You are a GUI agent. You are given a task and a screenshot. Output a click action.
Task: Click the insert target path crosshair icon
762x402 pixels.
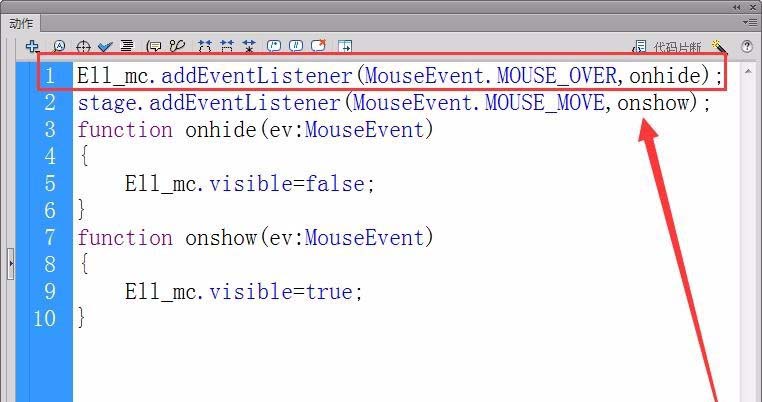pyautogui.click(x=84, y=47)
